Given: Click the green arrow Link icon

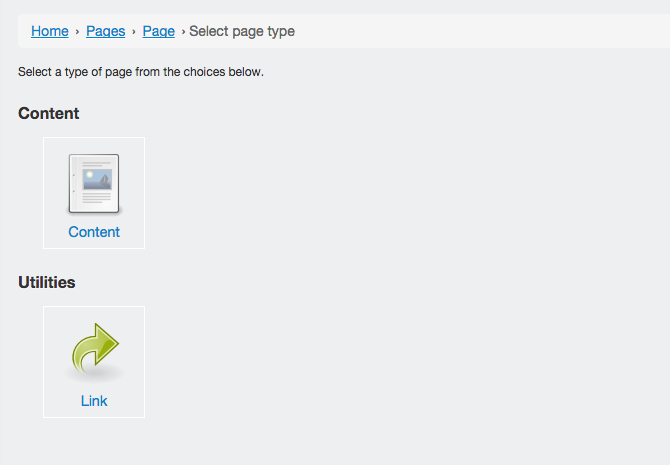Looking at the screenshot, I should pos(95,349).
